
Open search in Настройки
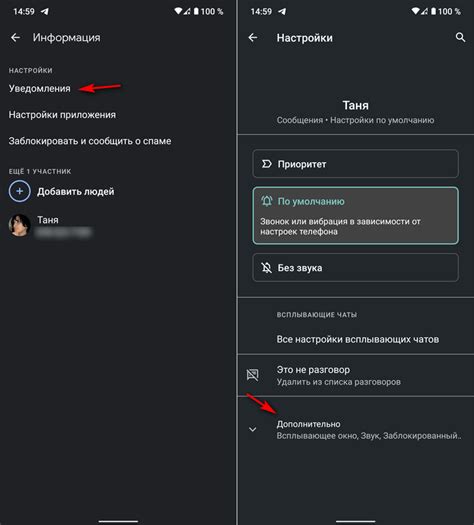click(460, 38)
